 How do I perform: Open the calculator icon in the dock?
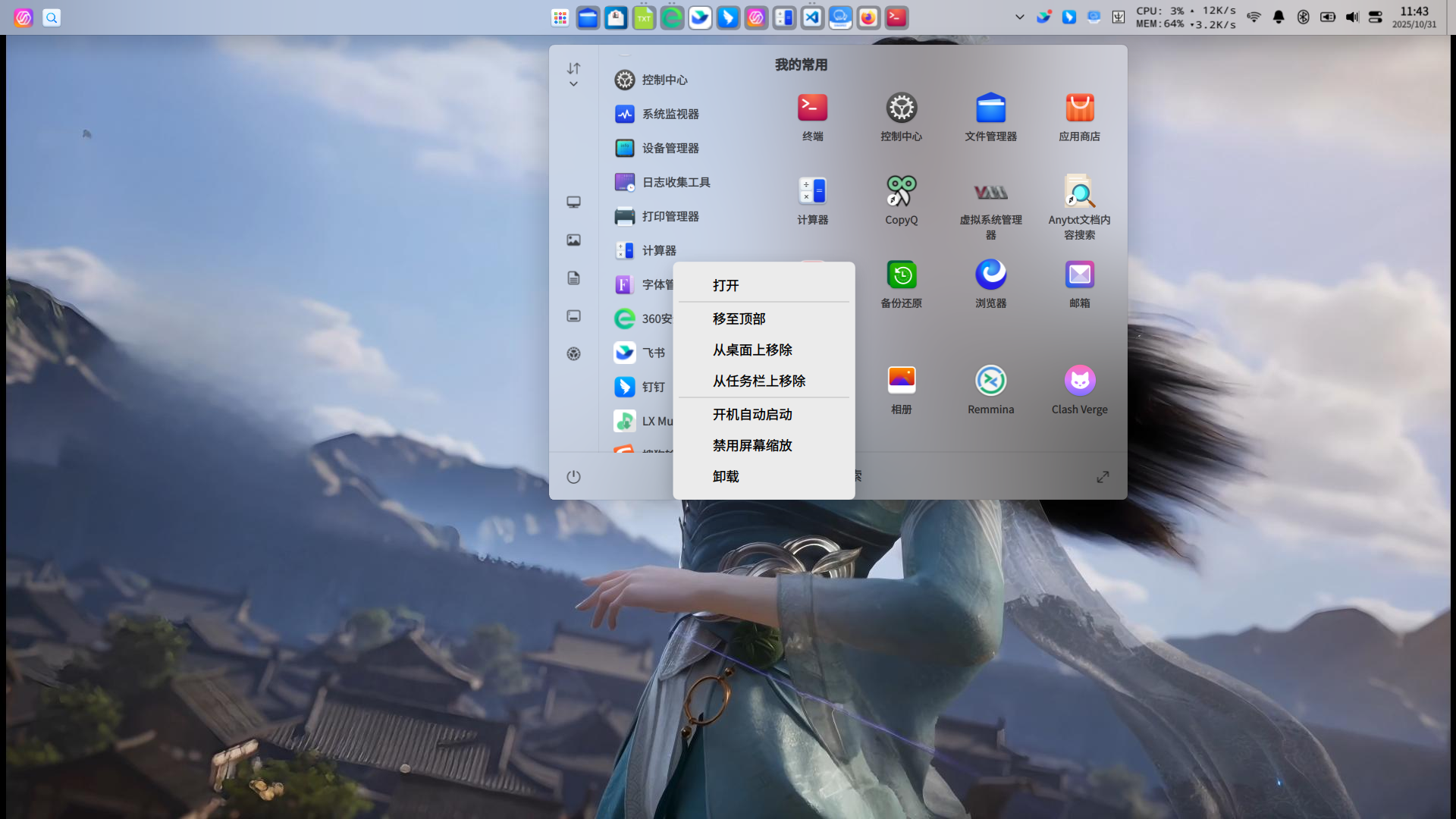(784, 17)
